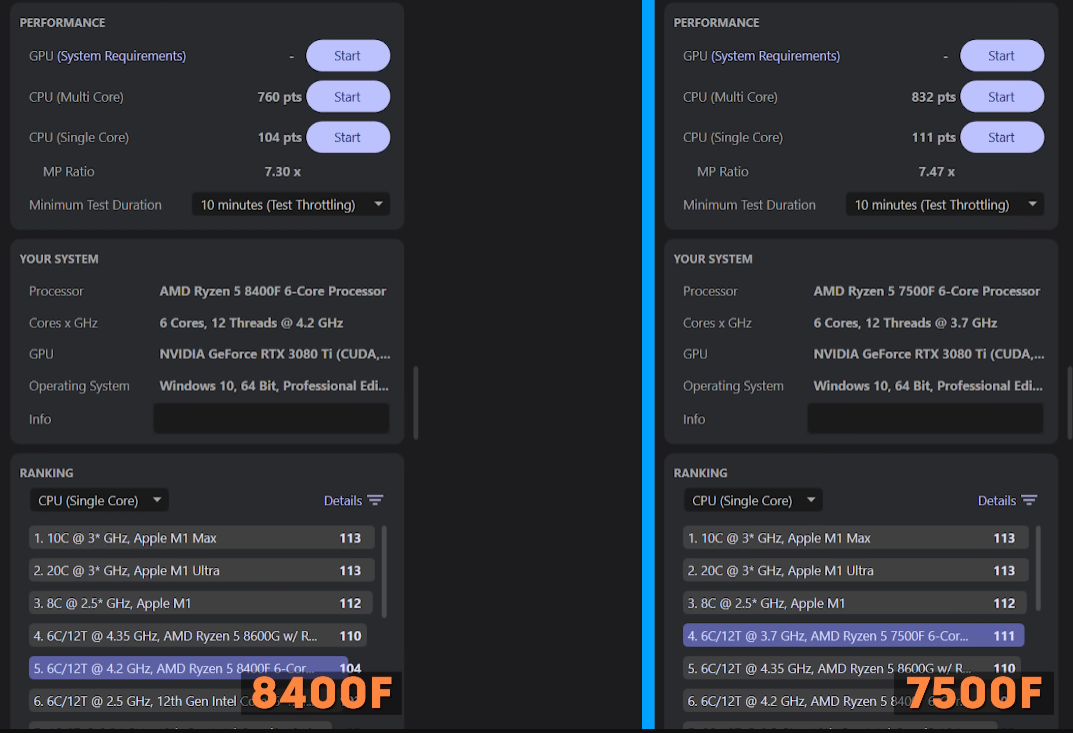Open Minimum Test Duration dropdown in 8400F window
Screen dimensions: 1073x733
(291, 205)
